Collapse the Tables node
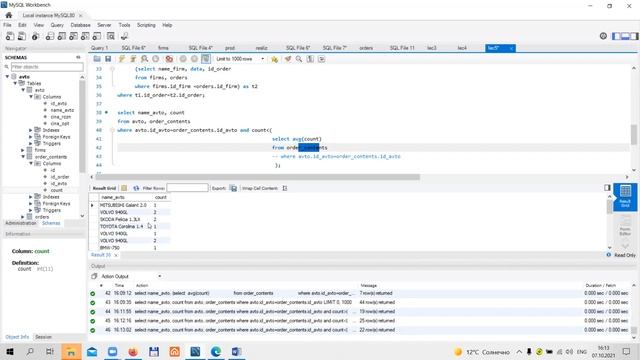640x360 pixels. pos(16,83)
